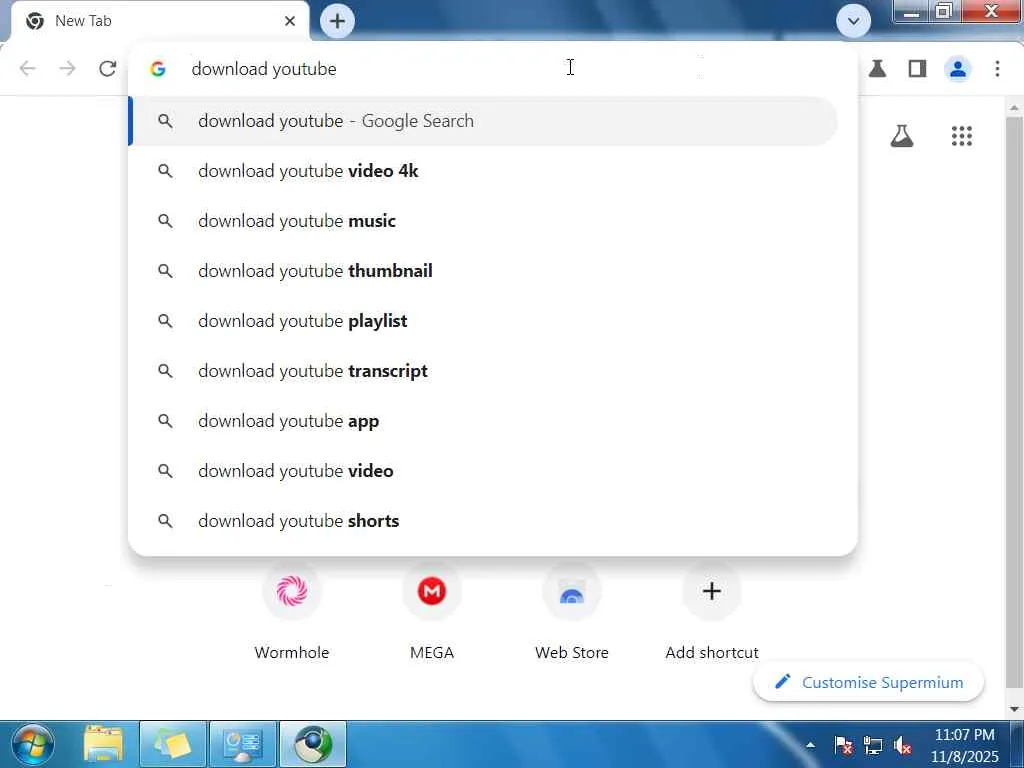Screen dimensions: 1024x768
Task: Click the Supermium browser taskbar icon
Action: coord(313,744)
